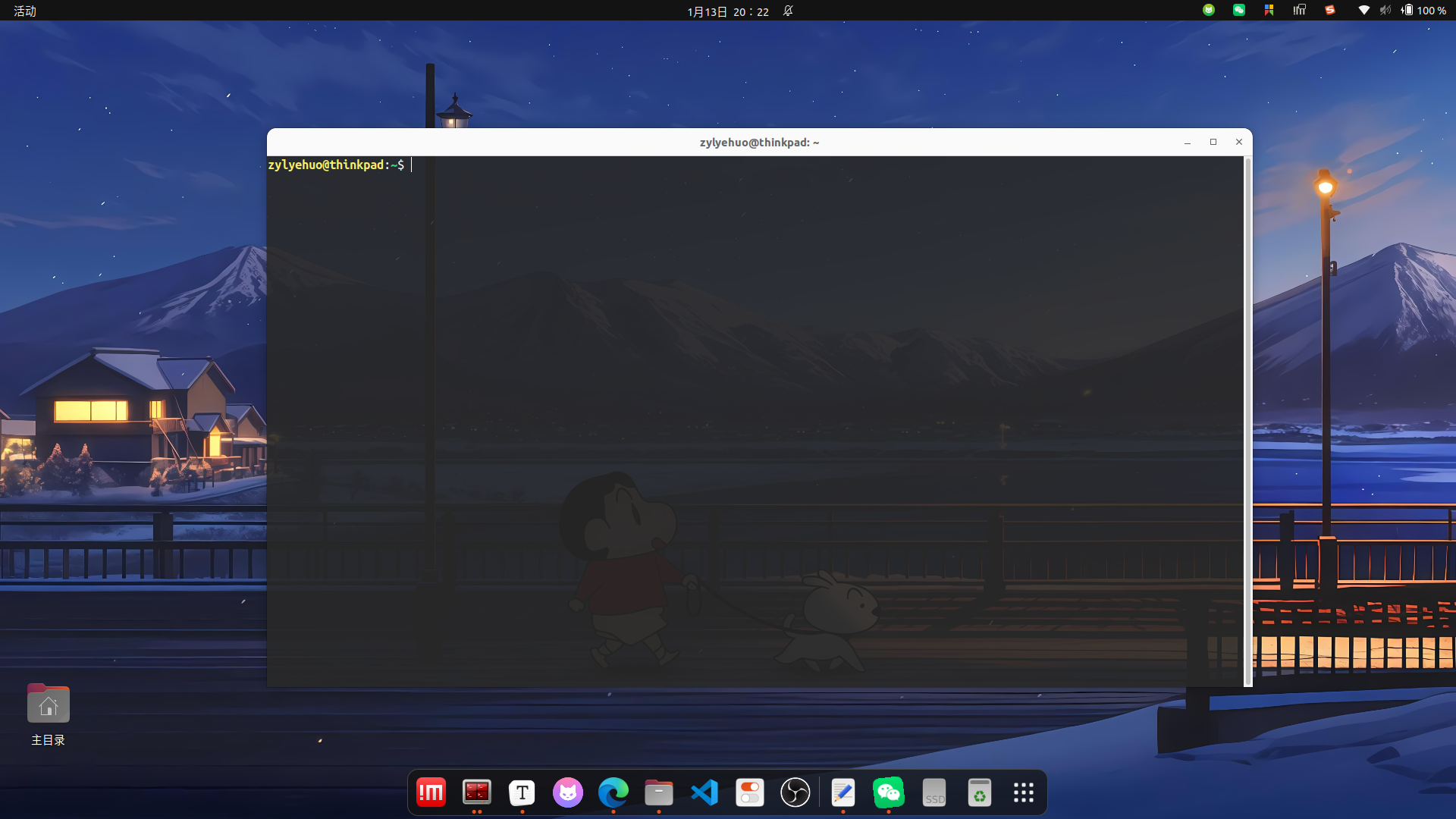This screenshot has height=819, width=1456.
Task: Click the terminal's vertical scrollbar
Action: point(1247,421)
